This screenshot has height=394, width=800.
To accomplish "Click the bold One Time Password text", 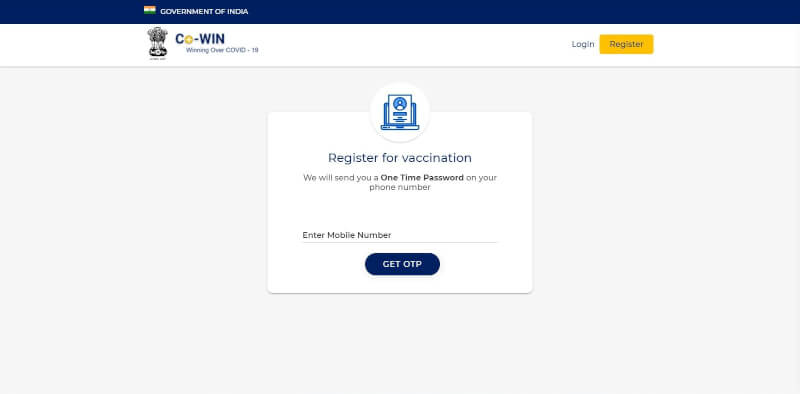I will [422, 178].
